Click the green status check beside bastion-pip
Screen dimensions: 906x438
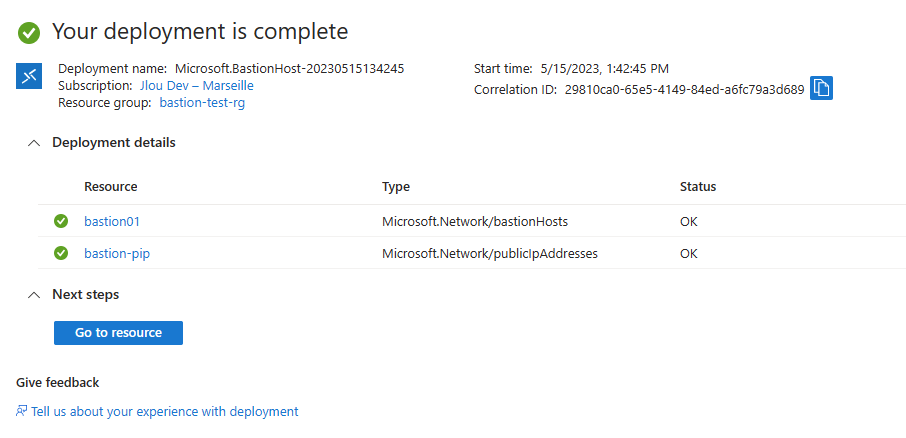pyautogui.click(x=61, y=253)
